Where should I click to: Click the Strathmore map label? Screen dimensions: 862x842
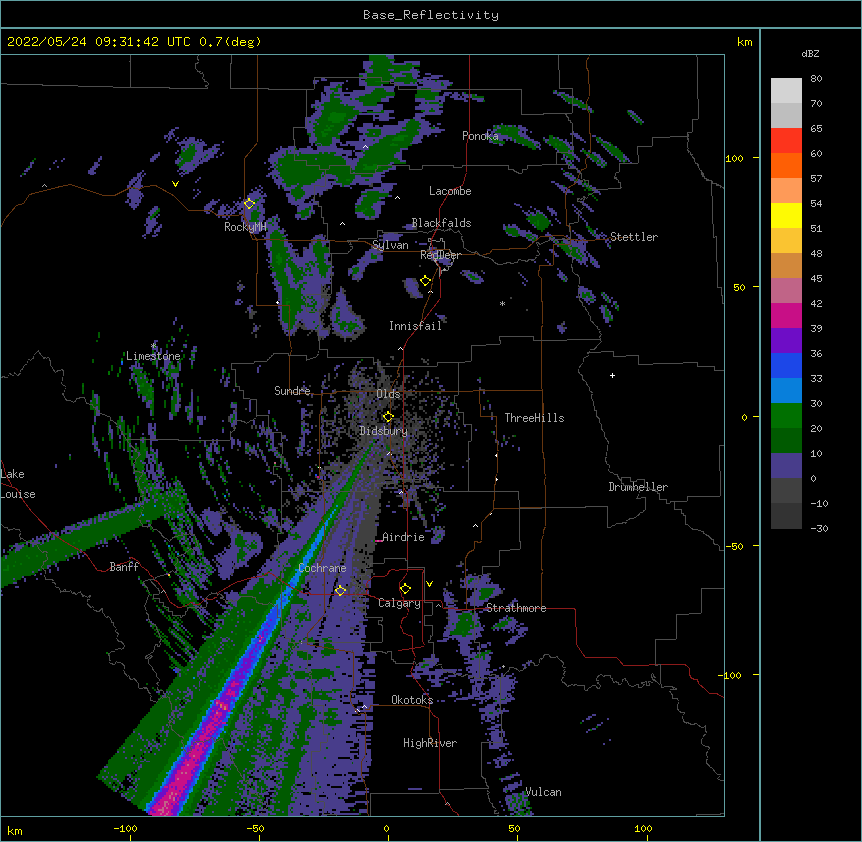[516, 608]
